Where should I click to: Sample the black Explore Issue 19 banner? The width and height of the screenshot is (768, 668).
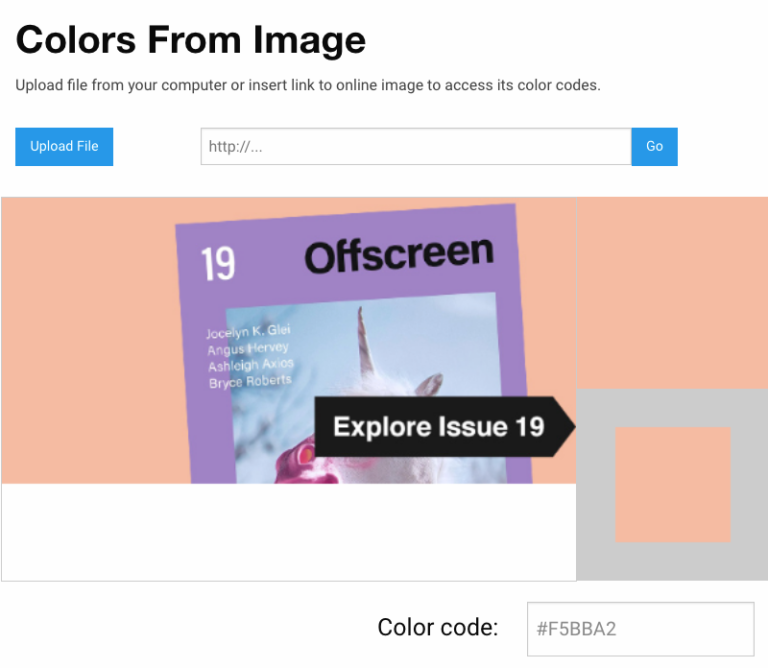pyautogui.click(x=440, y=427)
